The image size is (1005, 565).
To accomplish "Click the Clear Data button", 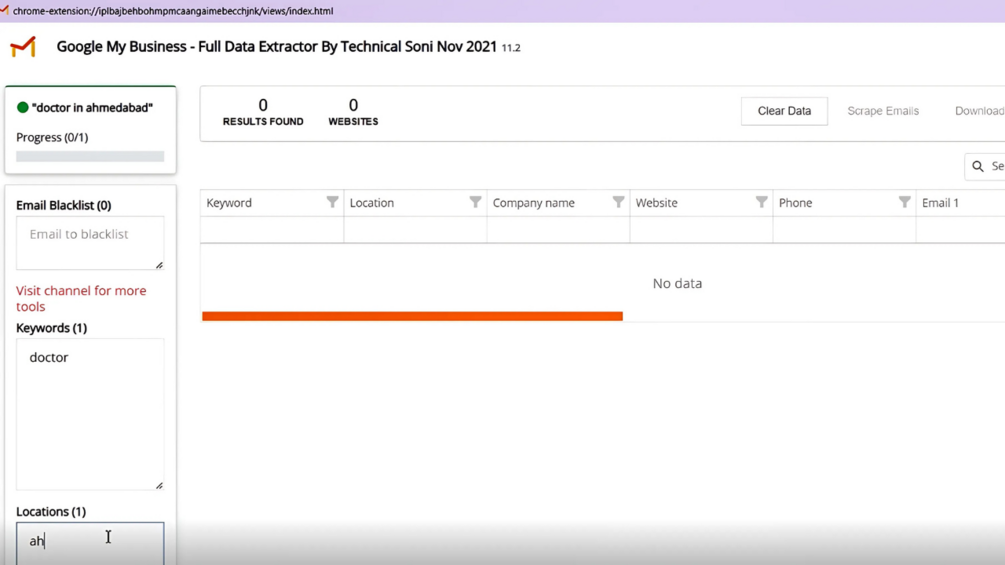I will [x=784, y=111].
